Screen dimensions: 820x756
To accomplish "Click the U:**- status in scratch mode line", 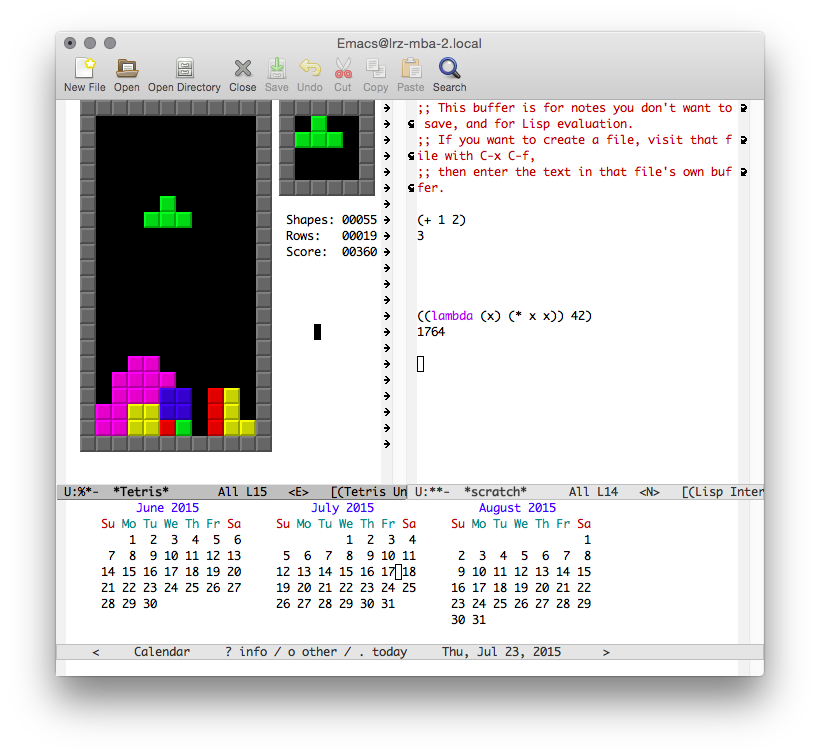I will point(432,492).
